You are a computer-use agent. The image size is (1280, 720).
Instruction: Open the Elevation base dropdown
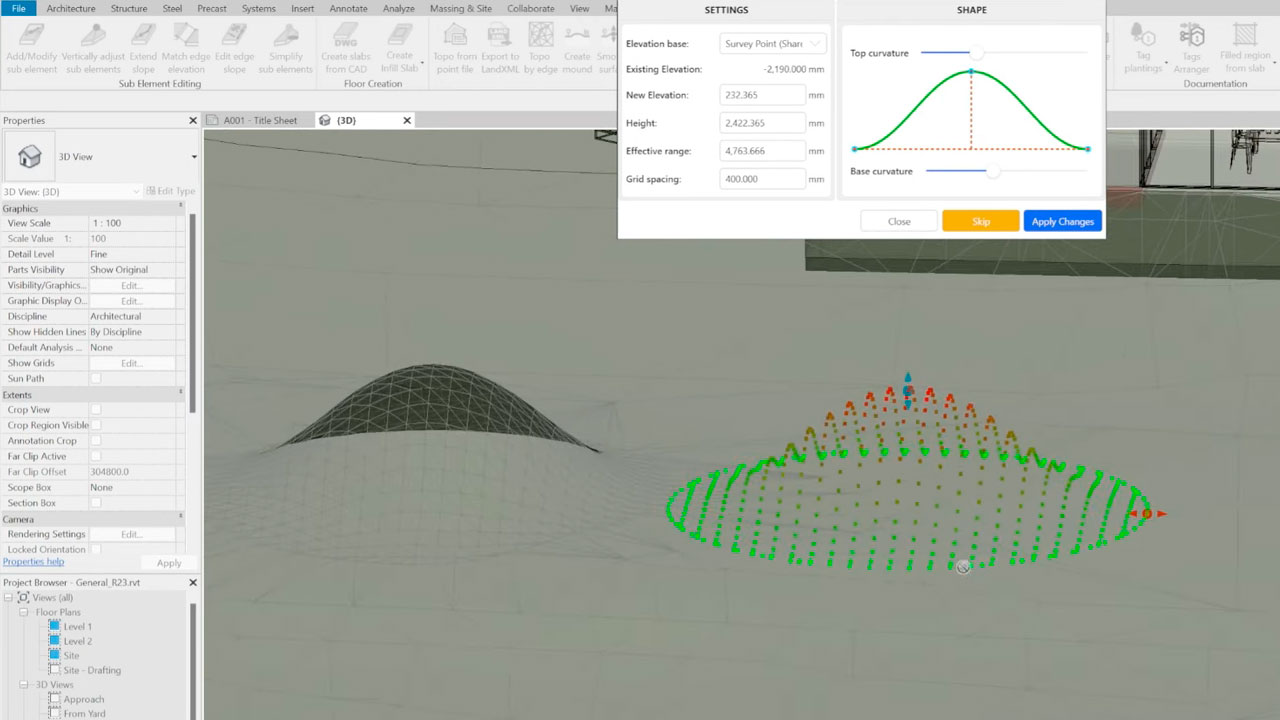click(x=773, y=44)
